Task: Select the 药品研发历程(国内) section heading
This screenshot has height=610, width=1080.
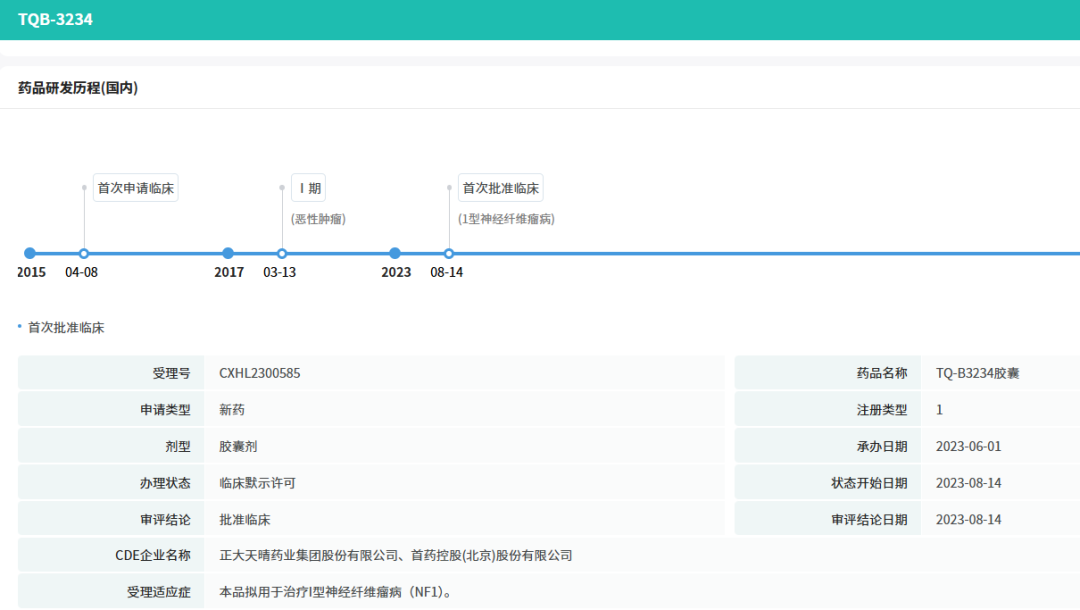Action: [78, 88]
